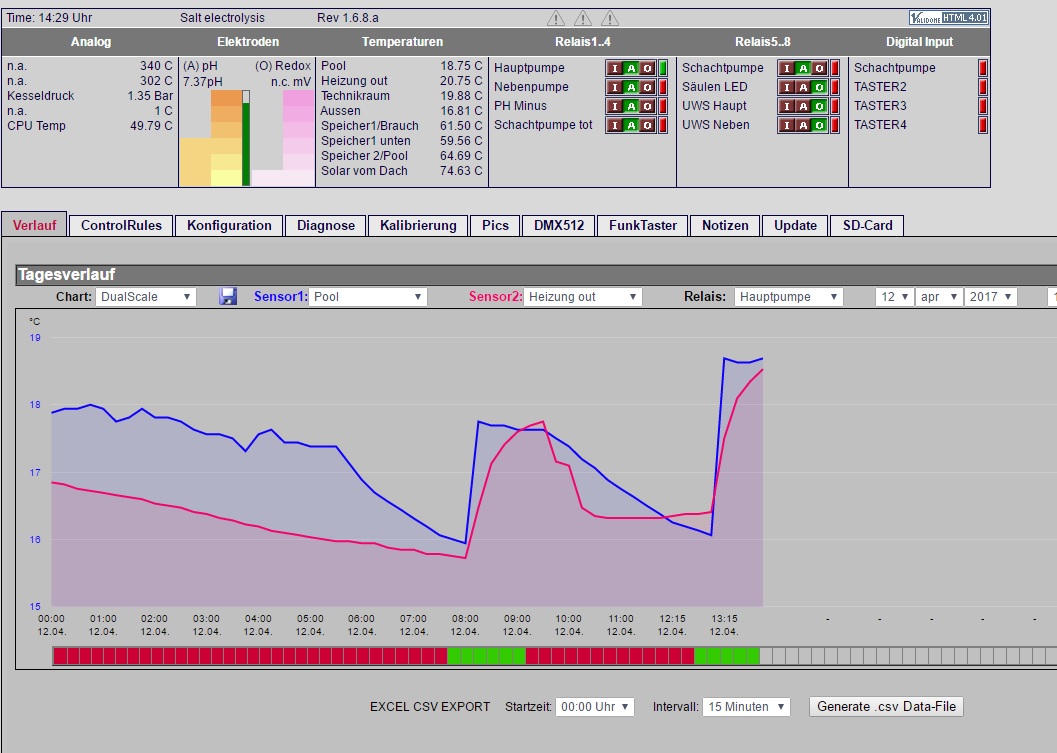Screen dimensions: 1057x753
Task: Click the TASTER3 red input indicator
Action: (x=983, y=105)
